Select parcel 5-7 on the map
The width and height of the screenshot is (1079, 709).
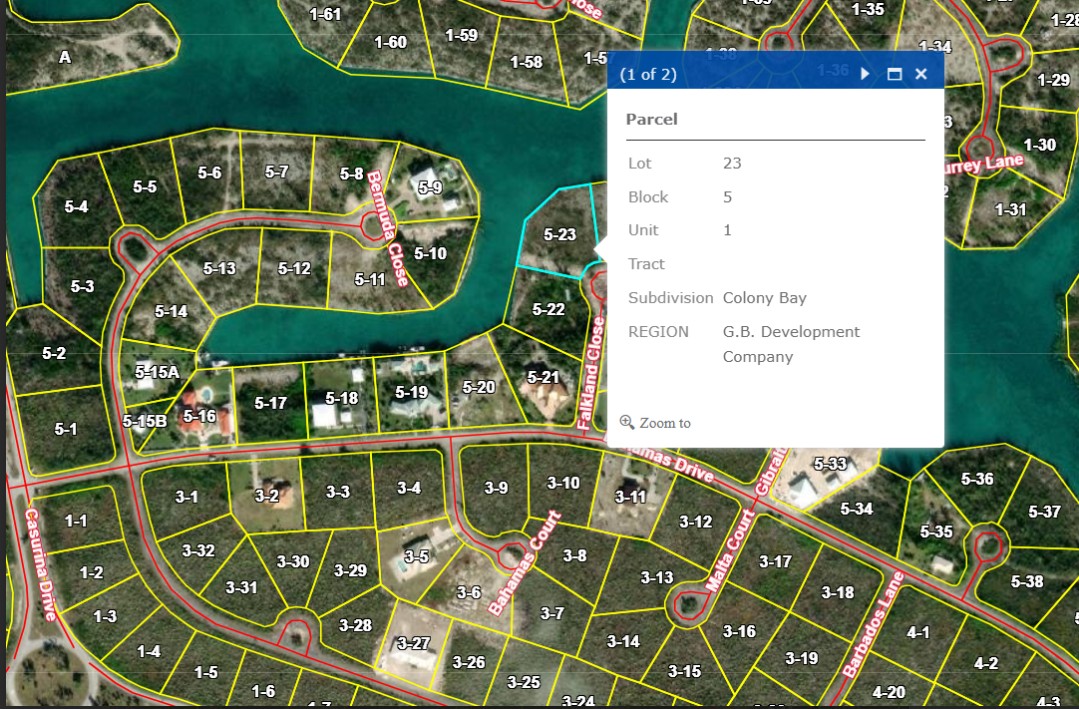pyautogui.click(x=277, y=171)
